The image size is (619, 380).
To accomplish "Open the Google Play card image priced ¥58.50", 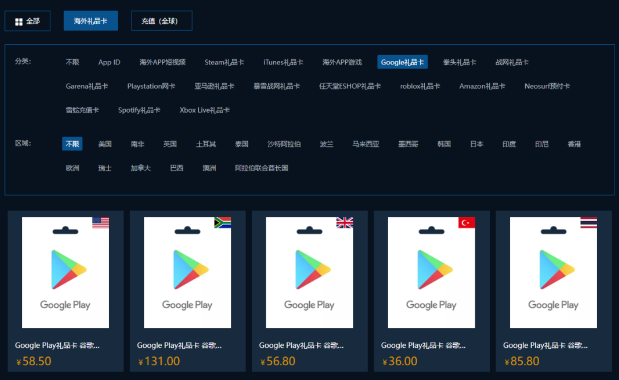I will (x=66, y=272).
